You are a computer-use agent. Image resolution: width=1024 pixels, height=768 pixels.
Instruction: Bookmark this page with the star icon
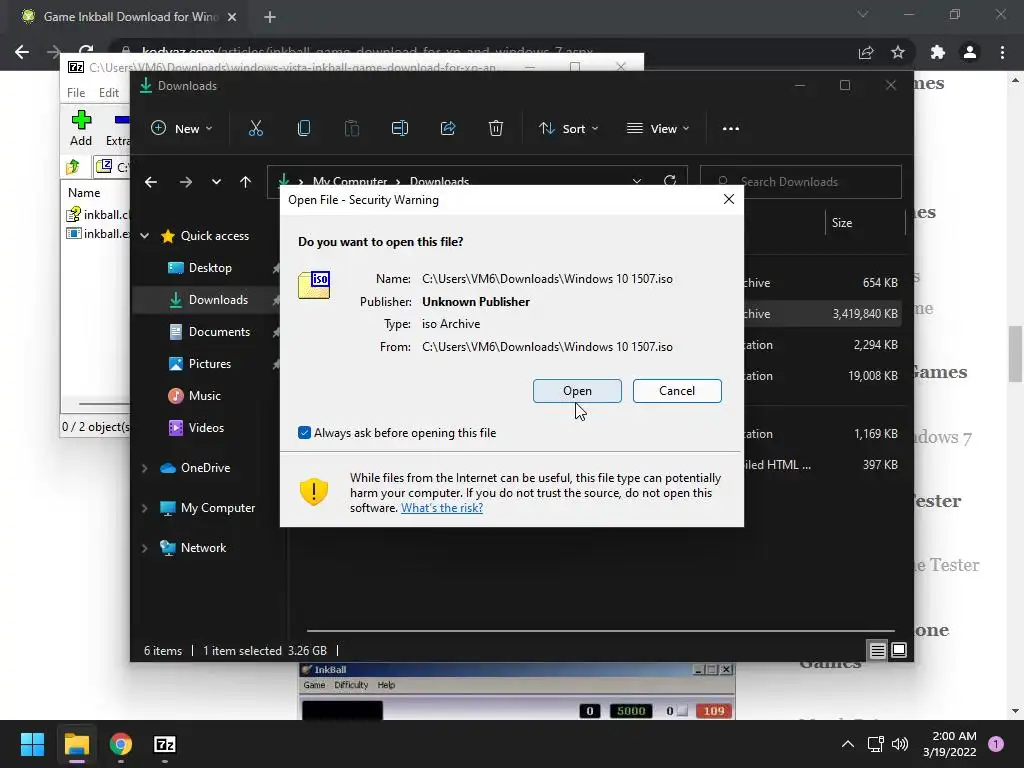(898, 52)
